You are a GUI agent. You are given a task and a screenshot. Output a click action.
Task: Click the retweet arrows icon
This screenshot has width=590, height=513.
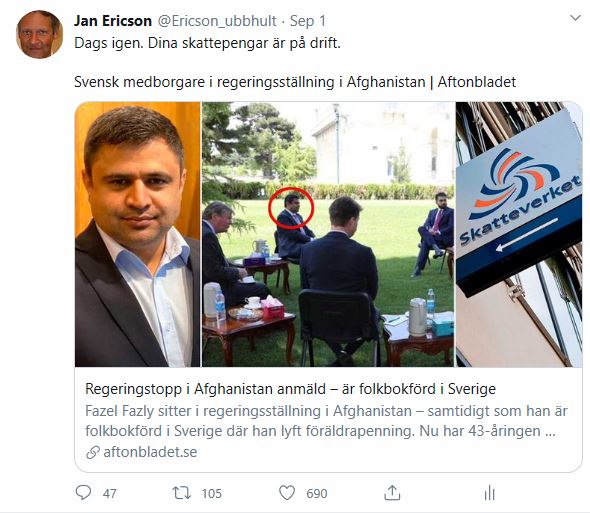click(182, 493)
